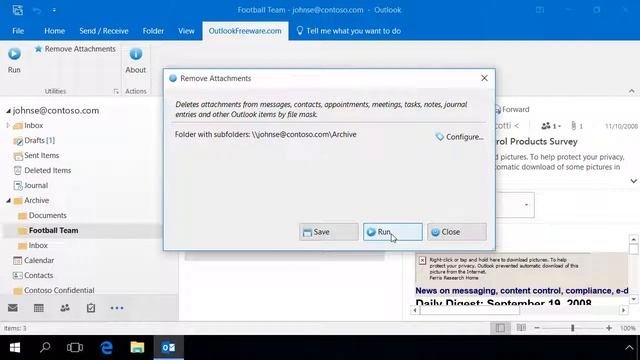The image size is (640, 360).
Task: Open the Windows Start menu
Action: pos(15,348)
